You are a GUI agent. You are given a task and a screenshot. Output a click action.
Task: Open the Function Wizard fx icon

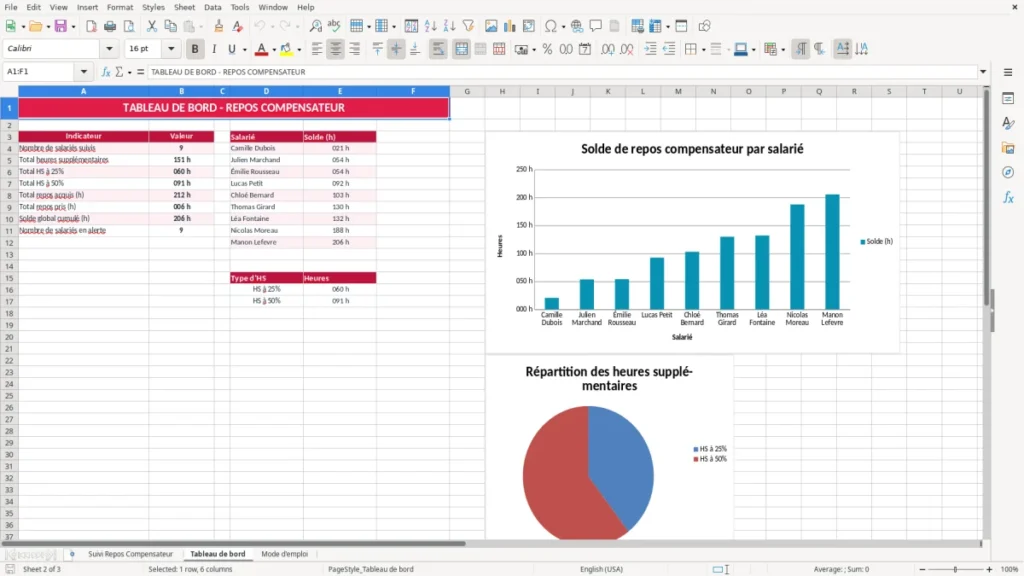point(106,72)
